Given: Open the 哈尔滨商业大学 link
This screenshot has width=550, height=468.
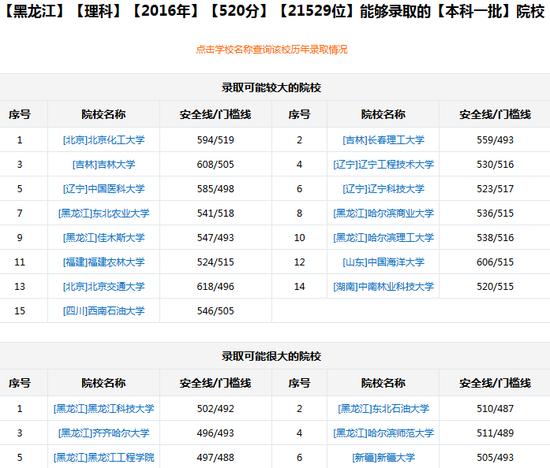Looking at the screenshot, I should (x=383, y=213).
